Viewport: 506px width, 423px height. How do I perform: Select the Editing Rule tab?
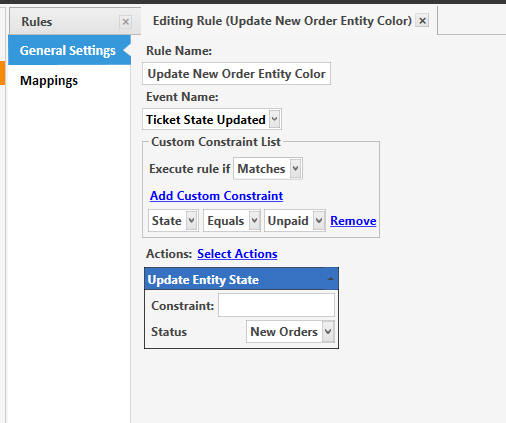tap(282, 21)
